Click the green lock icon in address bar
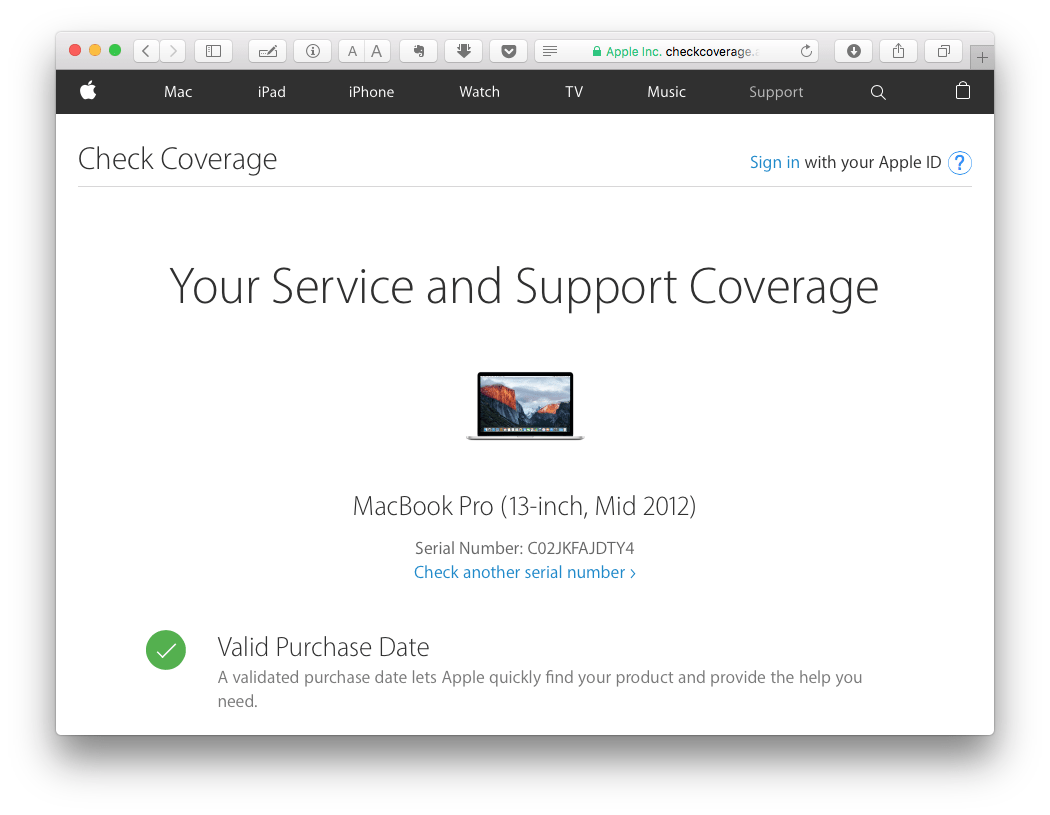The image size is (1050, 815). point(597,52)
